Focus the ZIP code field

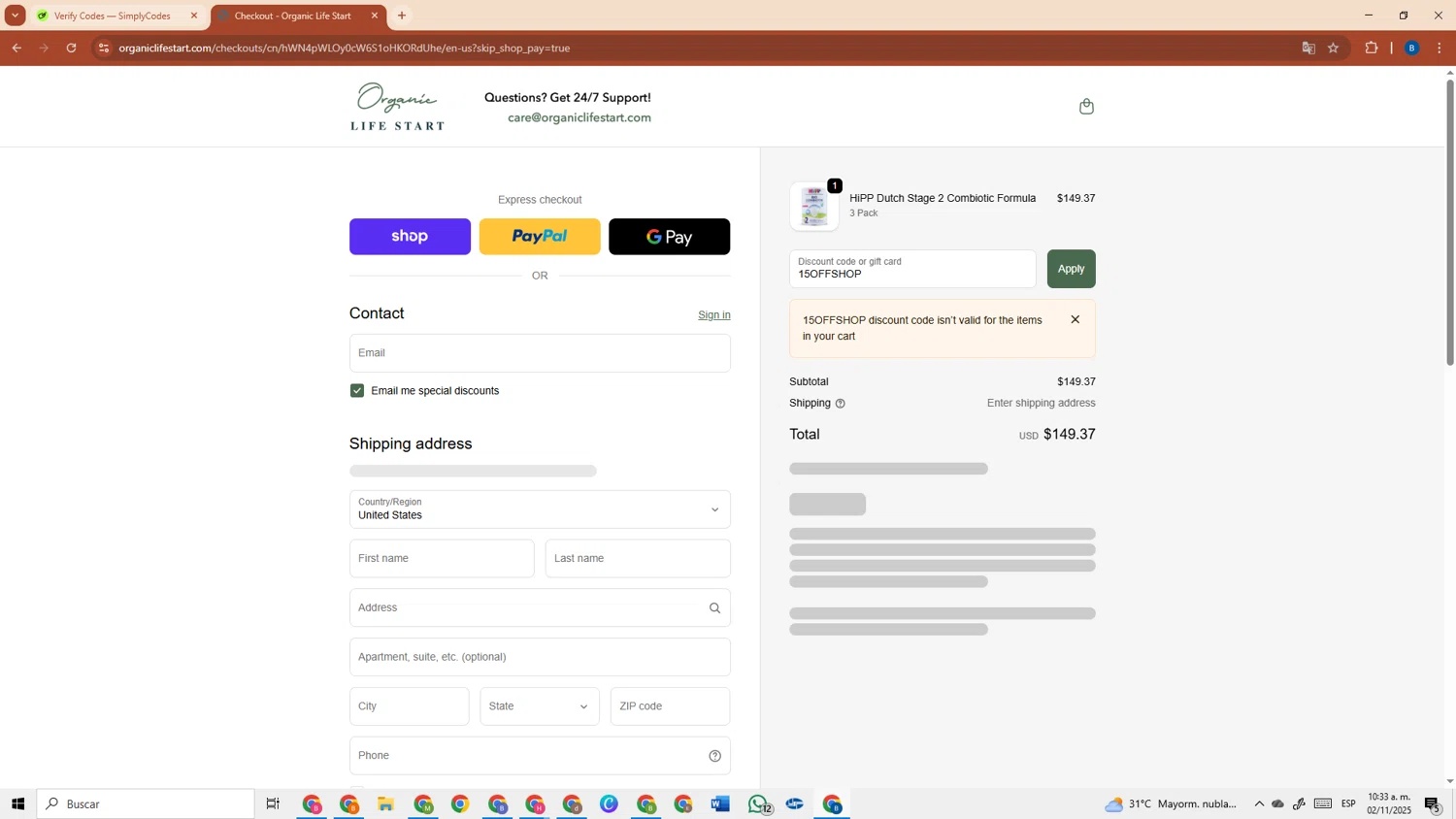[670, 706]
